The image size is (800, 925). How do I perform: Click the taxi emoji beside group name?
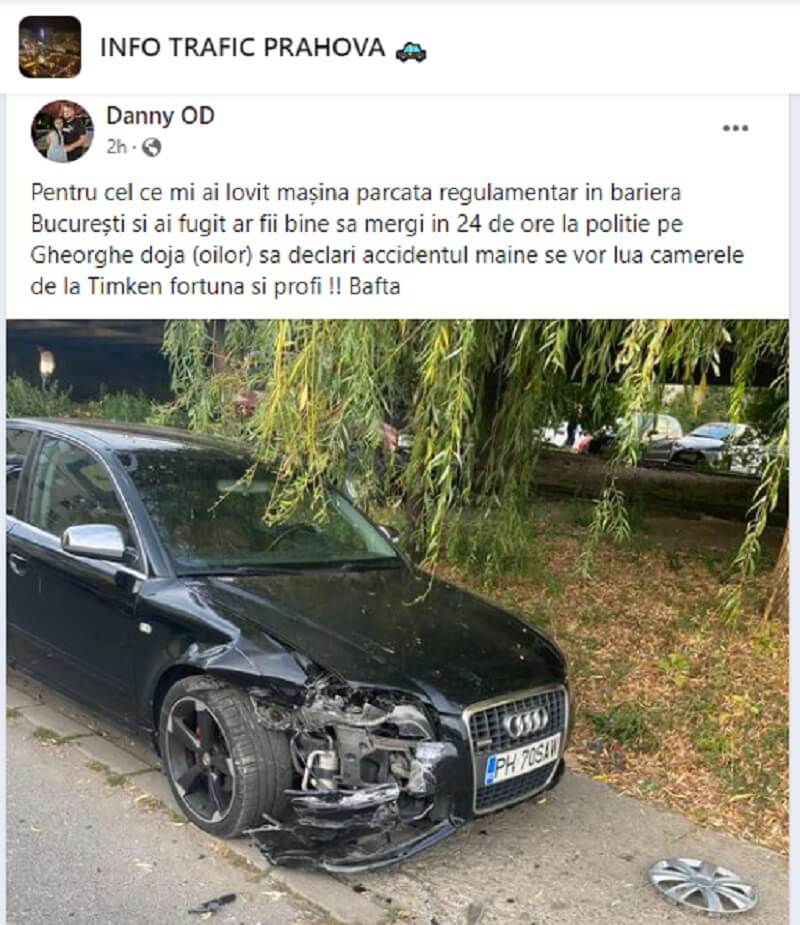click(411, 51)
